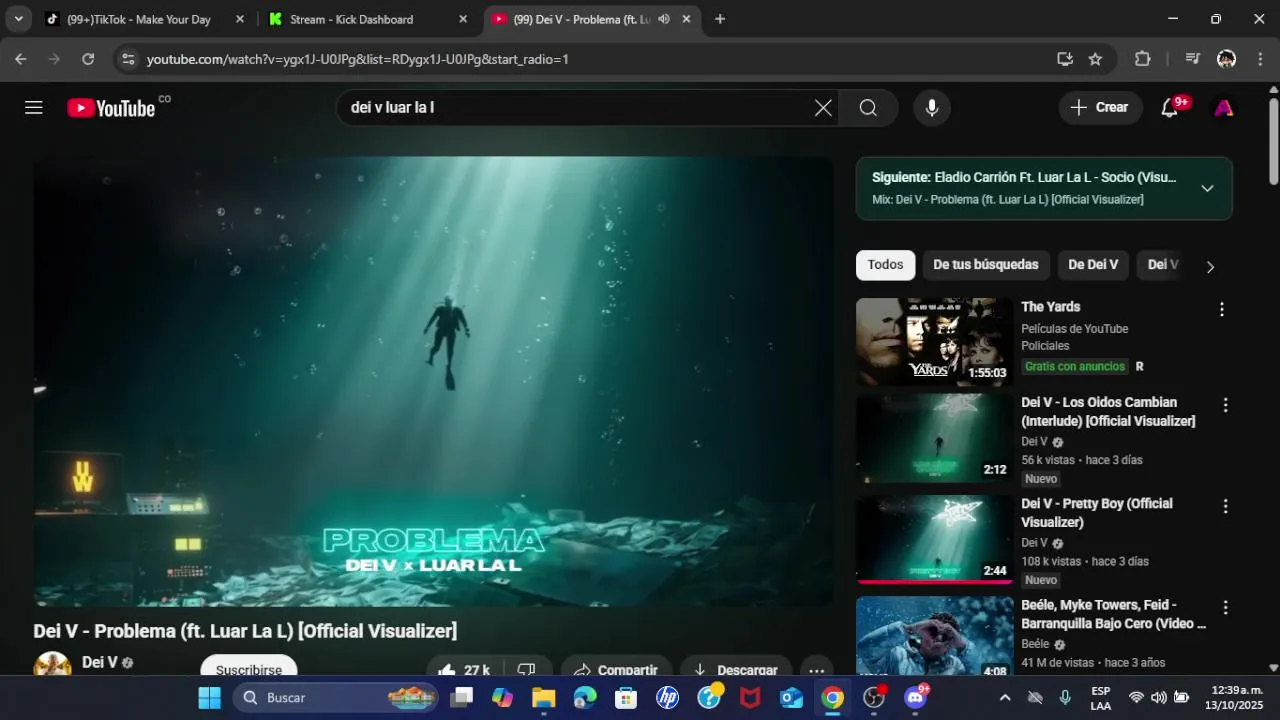Close the TikTok tab
The height and width of the screenshot is (720, 1280).
tap(240, 19)
